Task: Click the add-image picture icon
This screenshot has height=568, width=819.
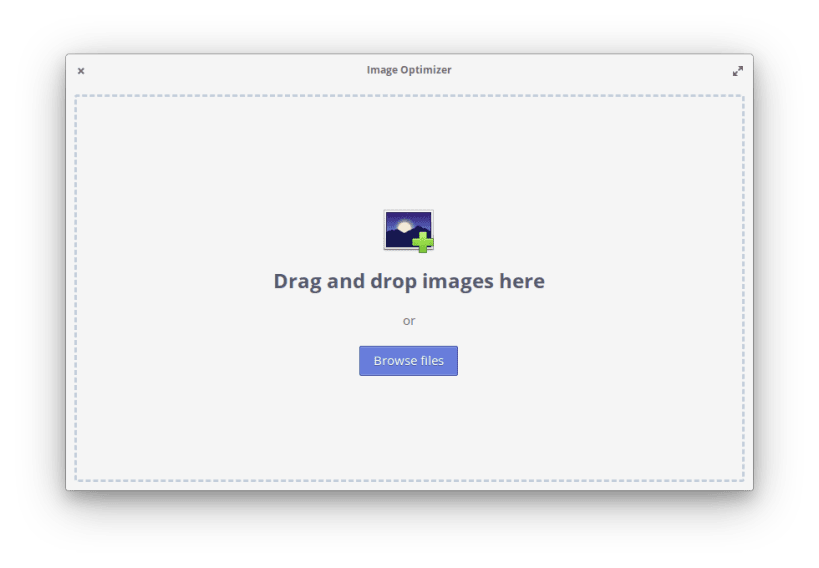Action: click(409, 231)
